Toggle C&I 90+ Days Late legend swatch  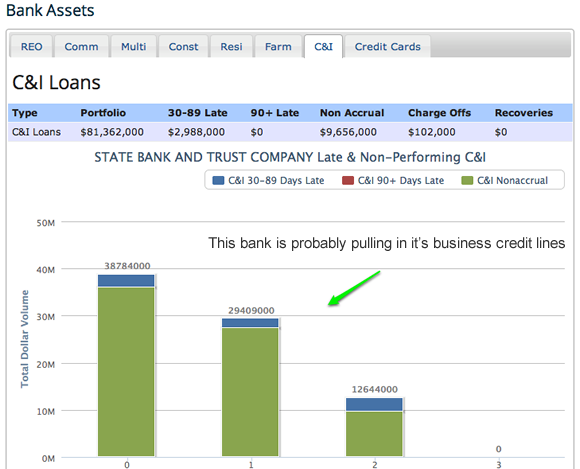348,180
